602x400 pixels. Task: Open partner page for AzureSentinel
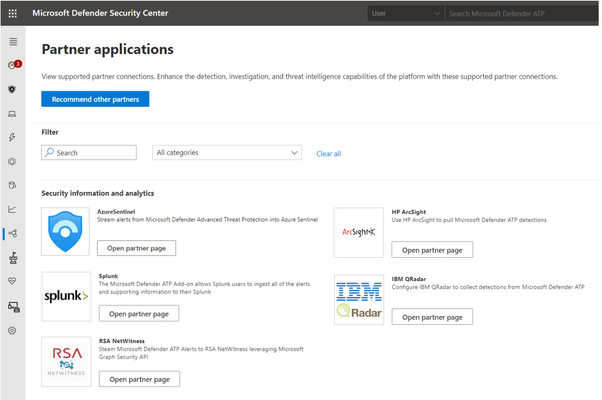pyautogui.click(x=136, y=248)
